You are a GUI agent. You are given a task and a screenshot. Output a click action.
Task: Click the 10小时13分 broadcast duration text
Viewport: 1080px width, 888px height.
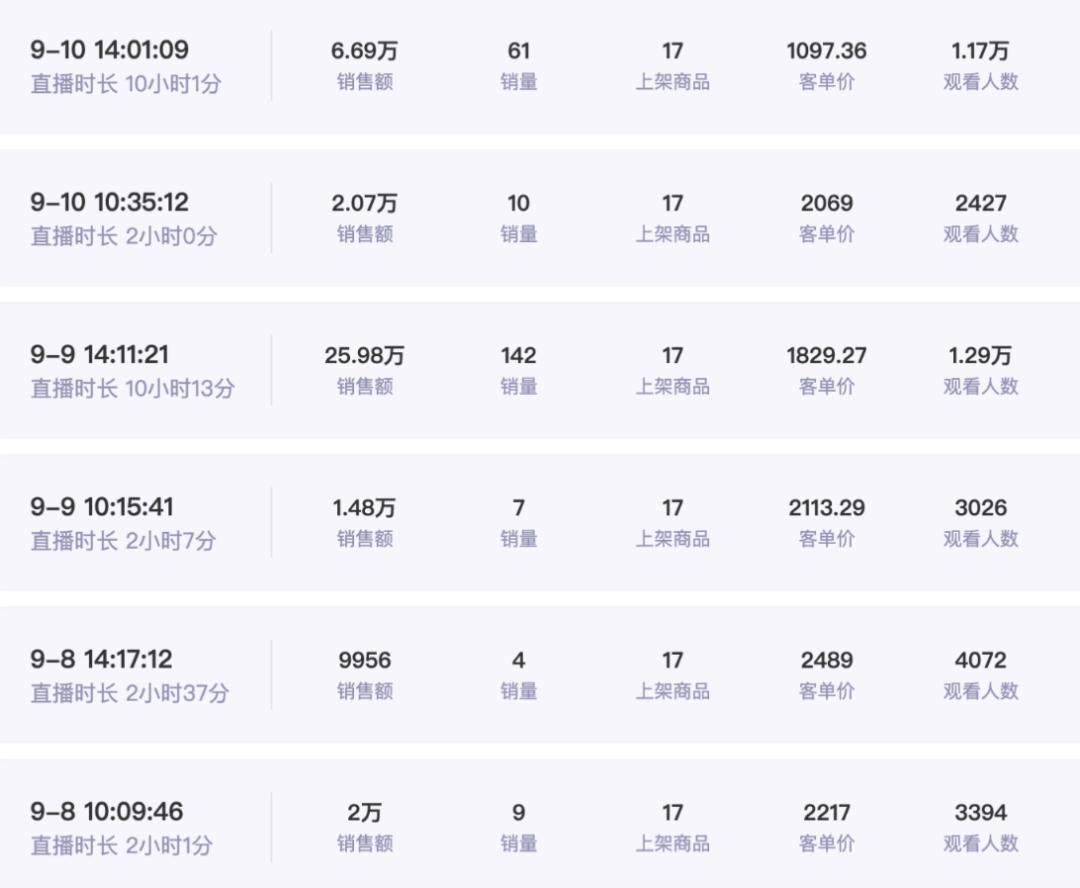click(x=180, y=388)
